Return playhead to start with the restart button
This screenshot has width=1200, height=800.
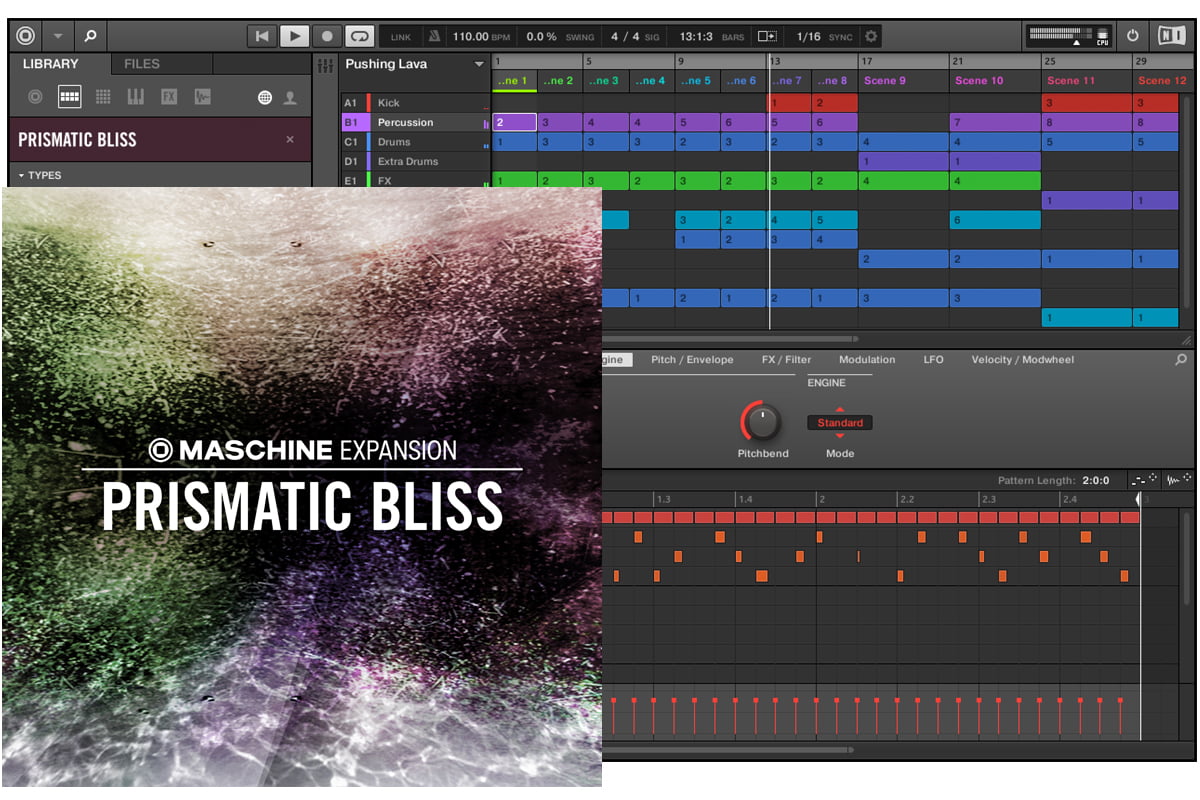(x=262, y=36)
